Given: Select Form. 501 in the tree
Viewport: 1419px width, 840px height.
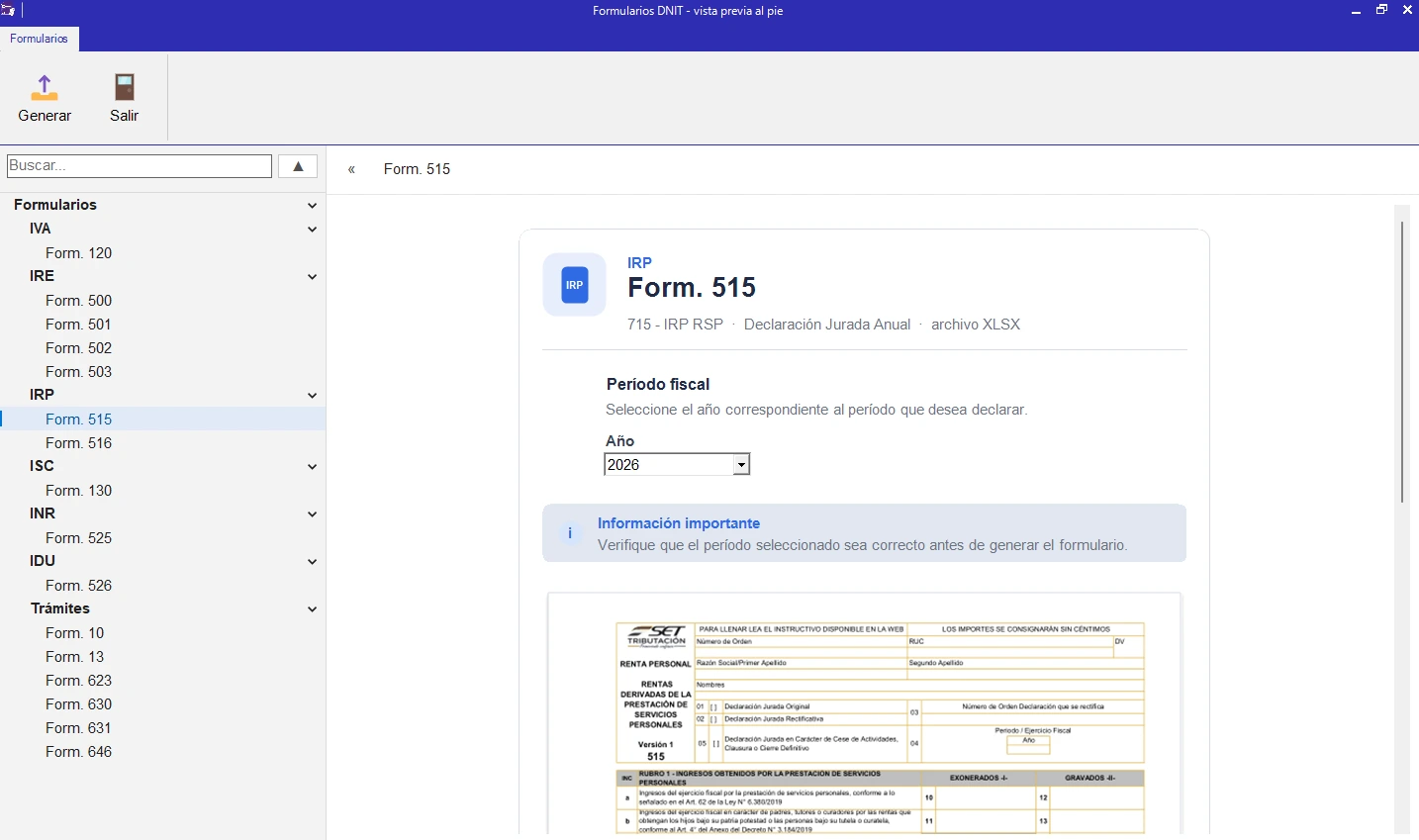Looking at the screenshot, I should click(78, 325).
